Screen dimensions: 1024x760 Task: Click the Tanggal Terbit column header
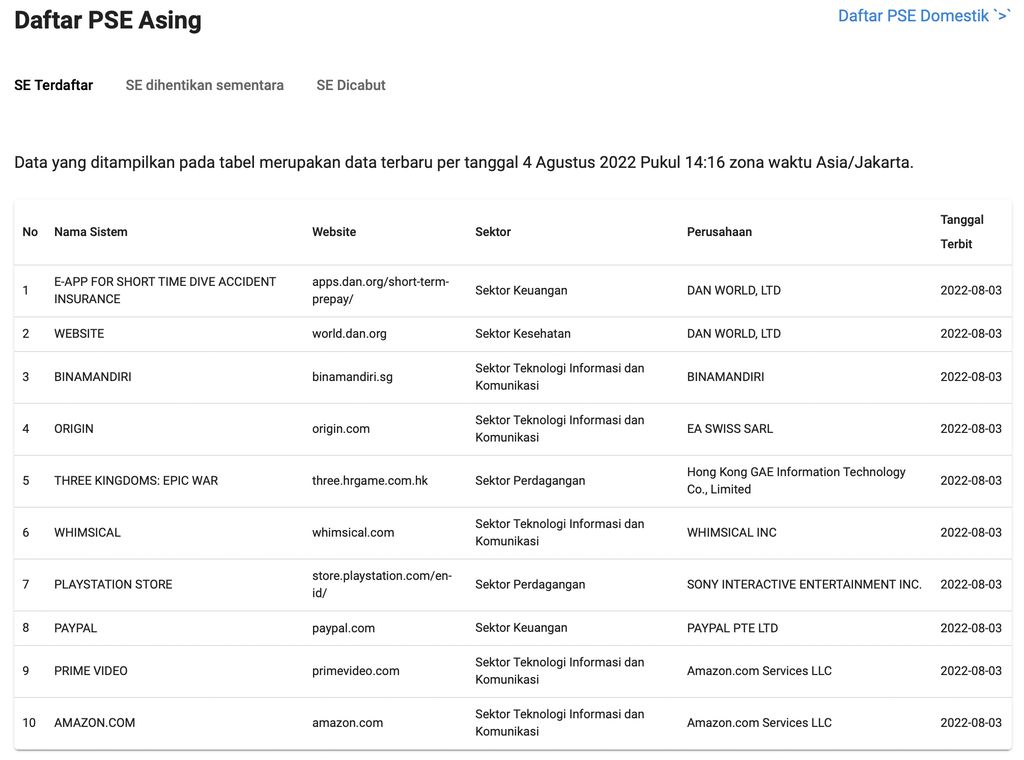[x=962, y=232]
